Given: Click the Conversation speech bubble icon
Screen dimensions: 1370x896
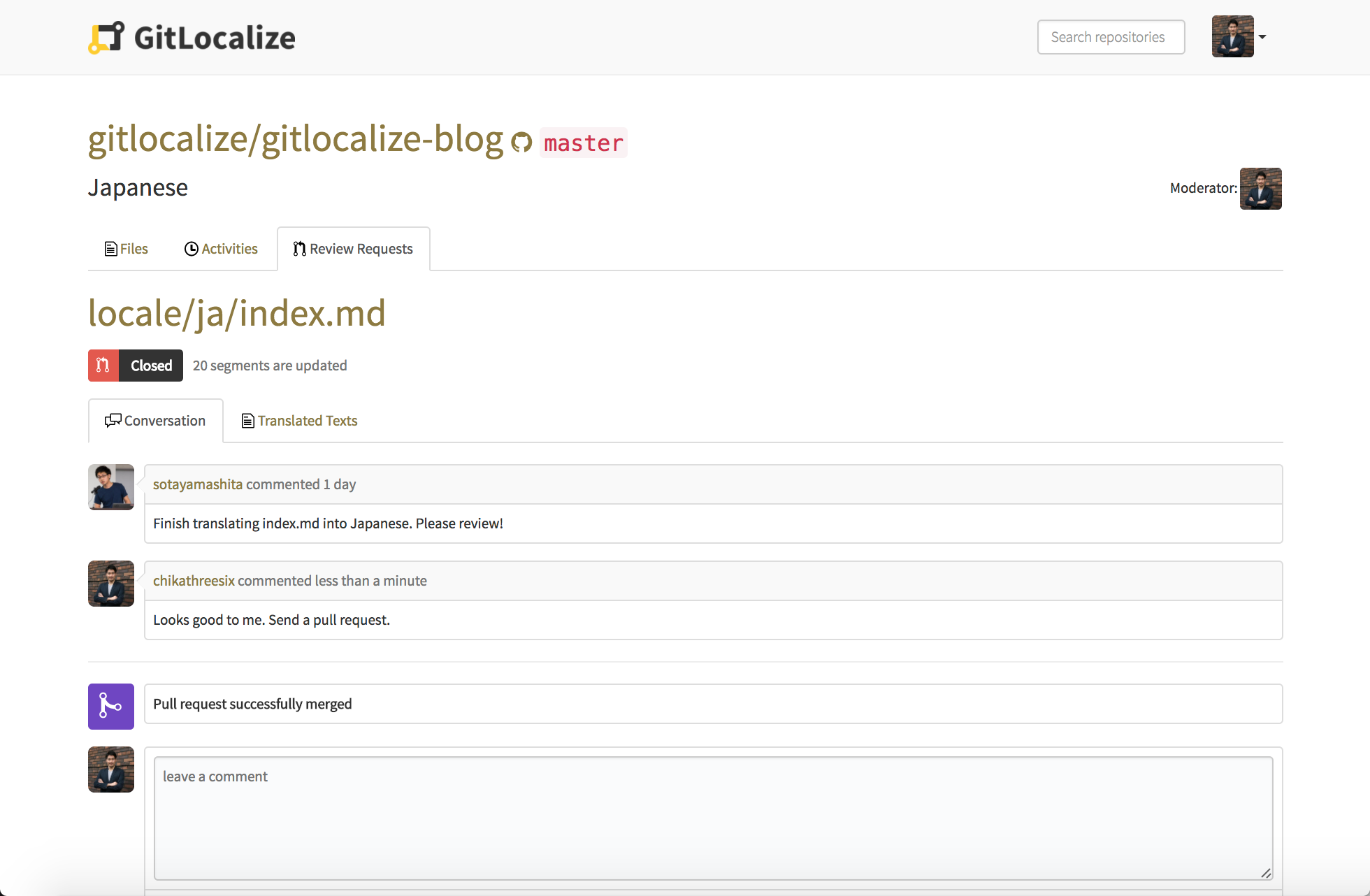Looking at the screenshot, I should (113, 421).
